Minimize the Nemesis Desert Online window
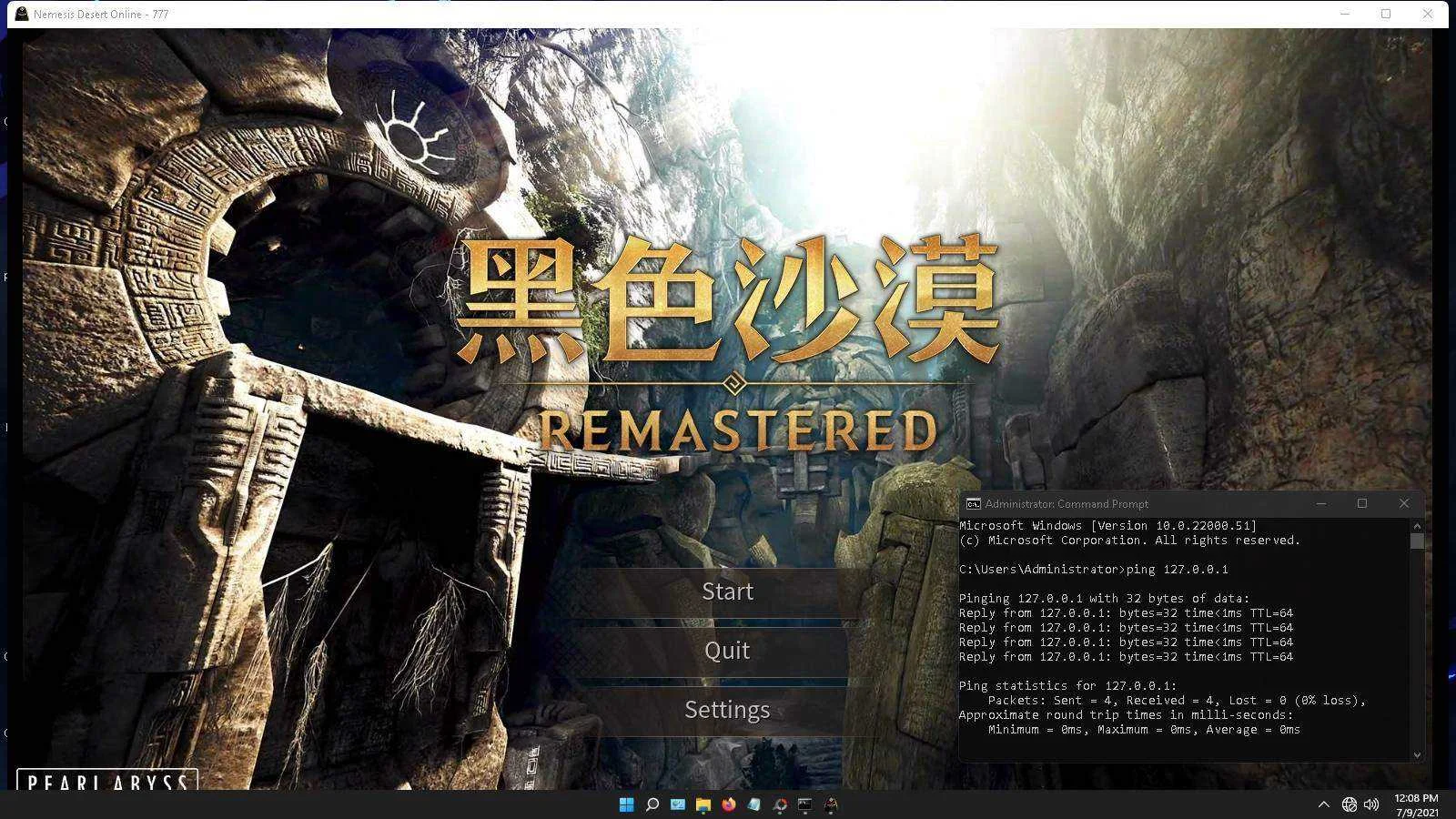 pos(1345,14)
